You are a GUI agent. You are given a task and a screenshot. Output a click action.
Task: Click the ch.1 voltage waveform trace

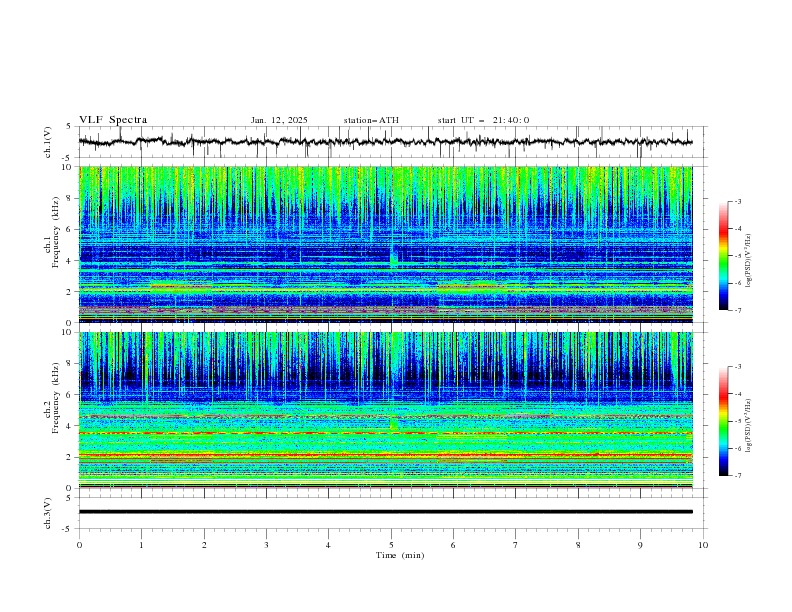tap(385, 142)
